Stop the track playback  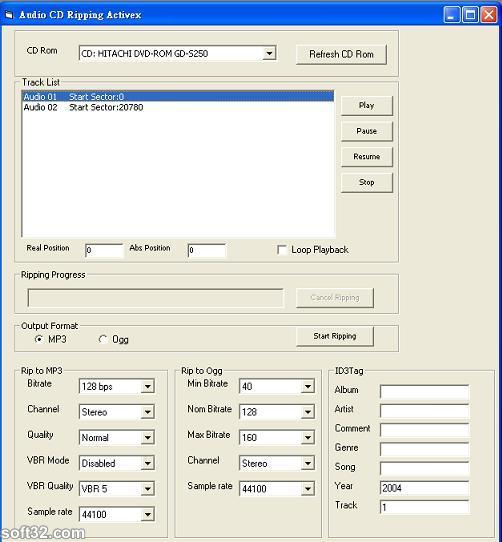click(367, 182)
